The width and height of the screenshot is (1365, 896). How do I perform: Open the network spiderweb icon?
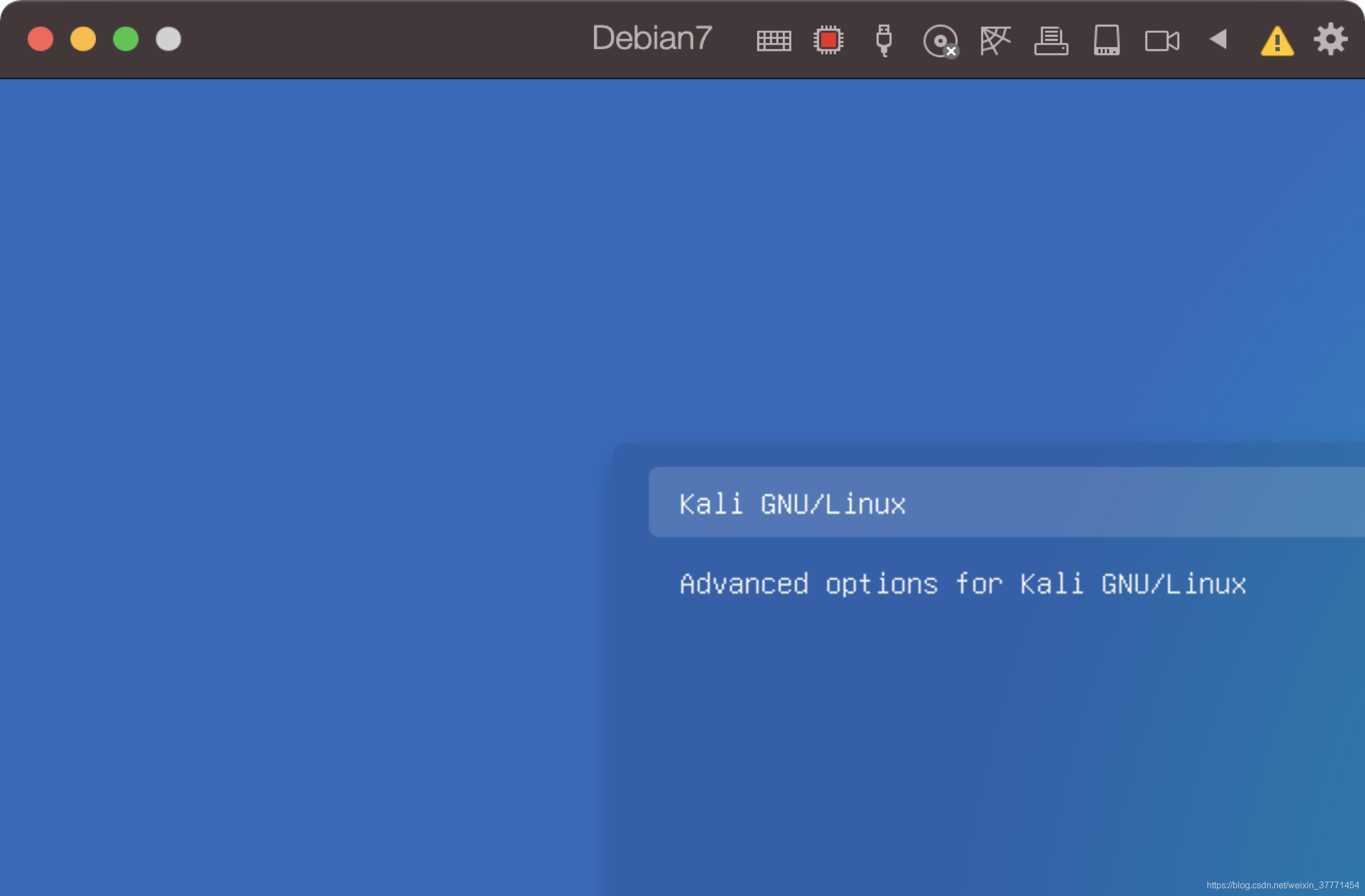[995, 40]
